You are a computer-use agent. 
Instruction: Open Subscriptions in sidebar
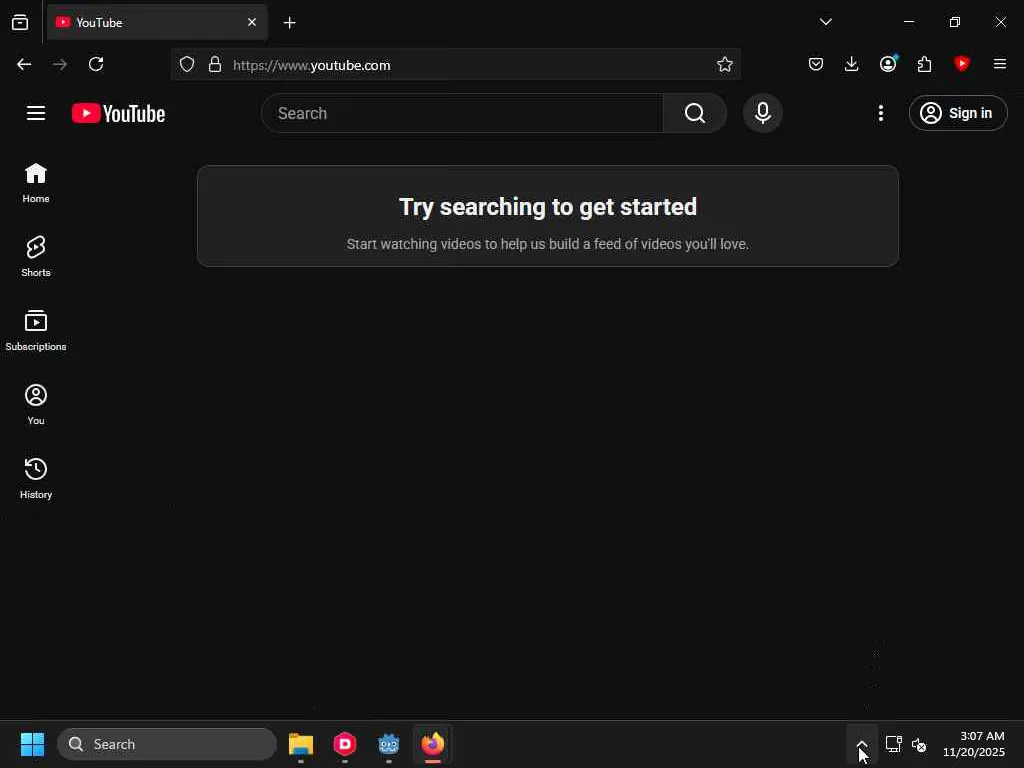(x=36, y=330)
